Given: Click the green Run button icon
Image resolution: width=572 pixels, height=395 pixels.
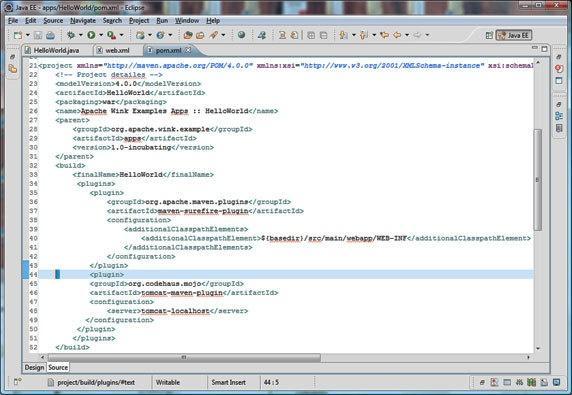Looking at the screenshot, I should pyautogui.click(x=91, y=35).
